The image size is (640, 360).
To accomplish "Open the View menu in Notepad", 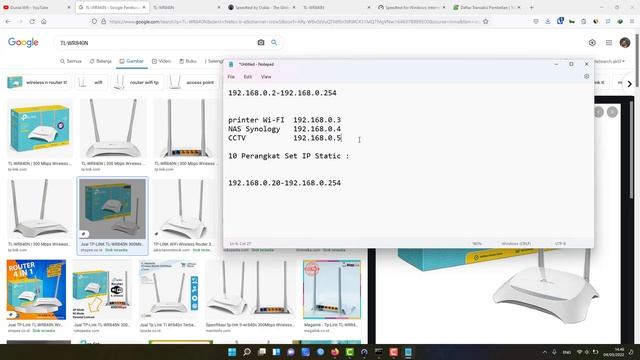I will (x=266, y=77).
